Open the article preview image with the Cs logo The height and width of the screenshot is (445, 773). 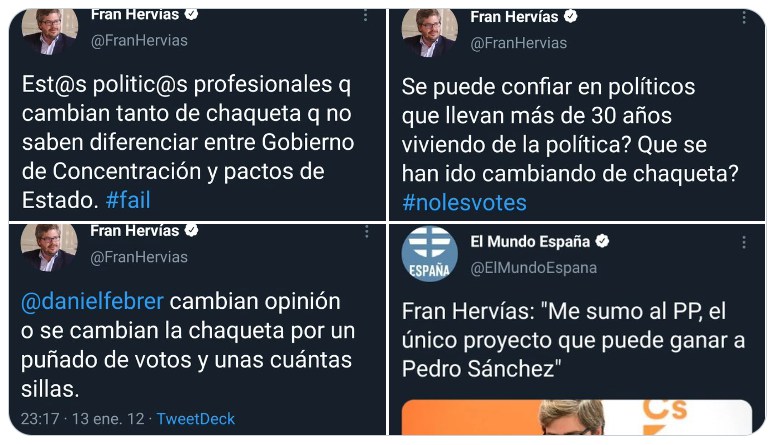[577, 417]
